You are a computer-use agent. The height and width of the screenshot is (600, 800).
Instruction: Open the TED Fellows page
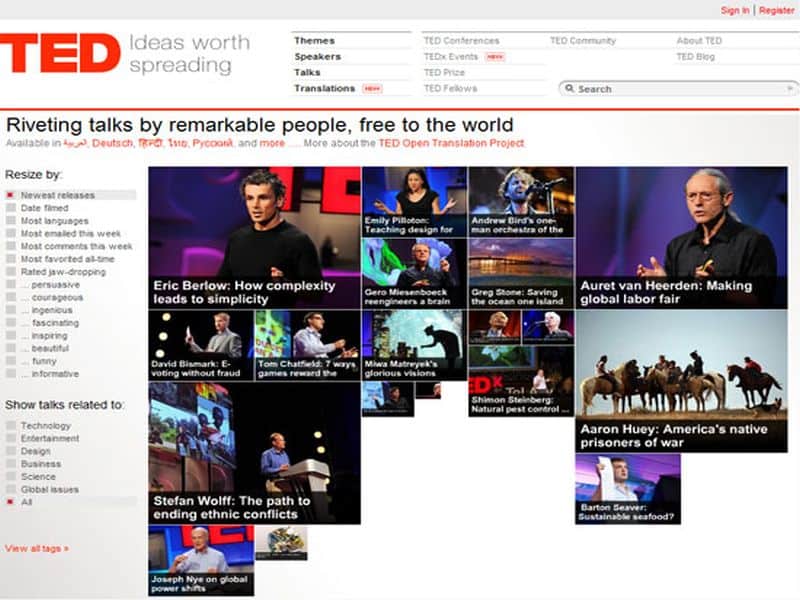click(x=450, y=88)
